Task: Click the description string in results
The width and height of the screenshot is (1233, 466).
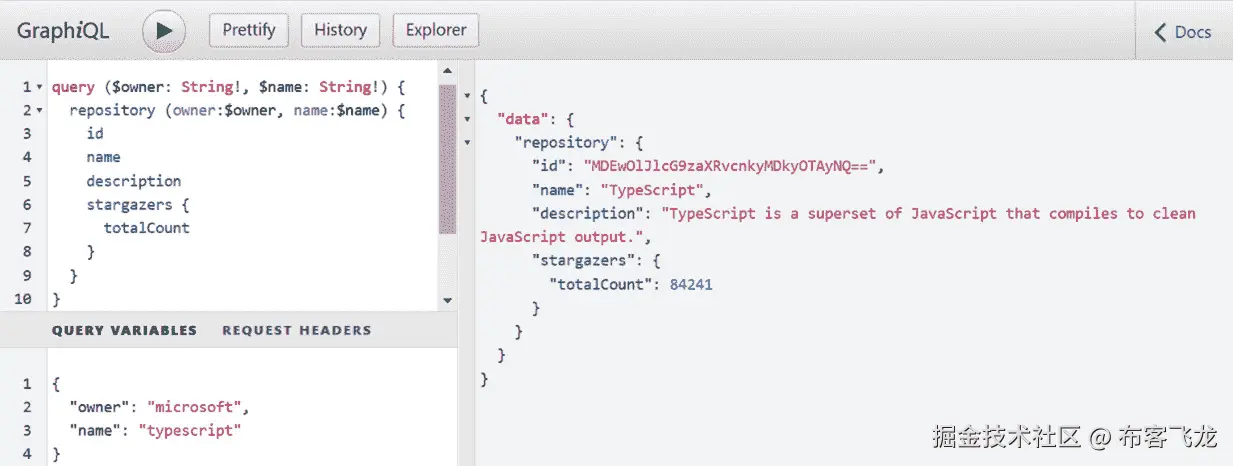Action: 840,225
